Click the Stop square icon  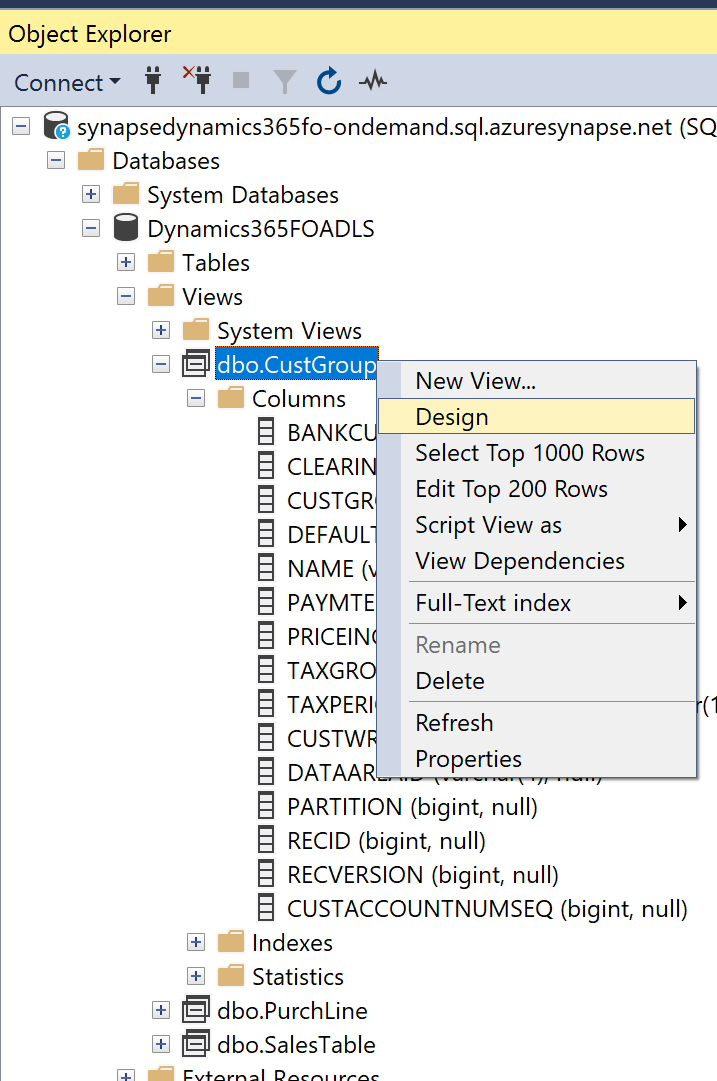click(x=241, y=81)
